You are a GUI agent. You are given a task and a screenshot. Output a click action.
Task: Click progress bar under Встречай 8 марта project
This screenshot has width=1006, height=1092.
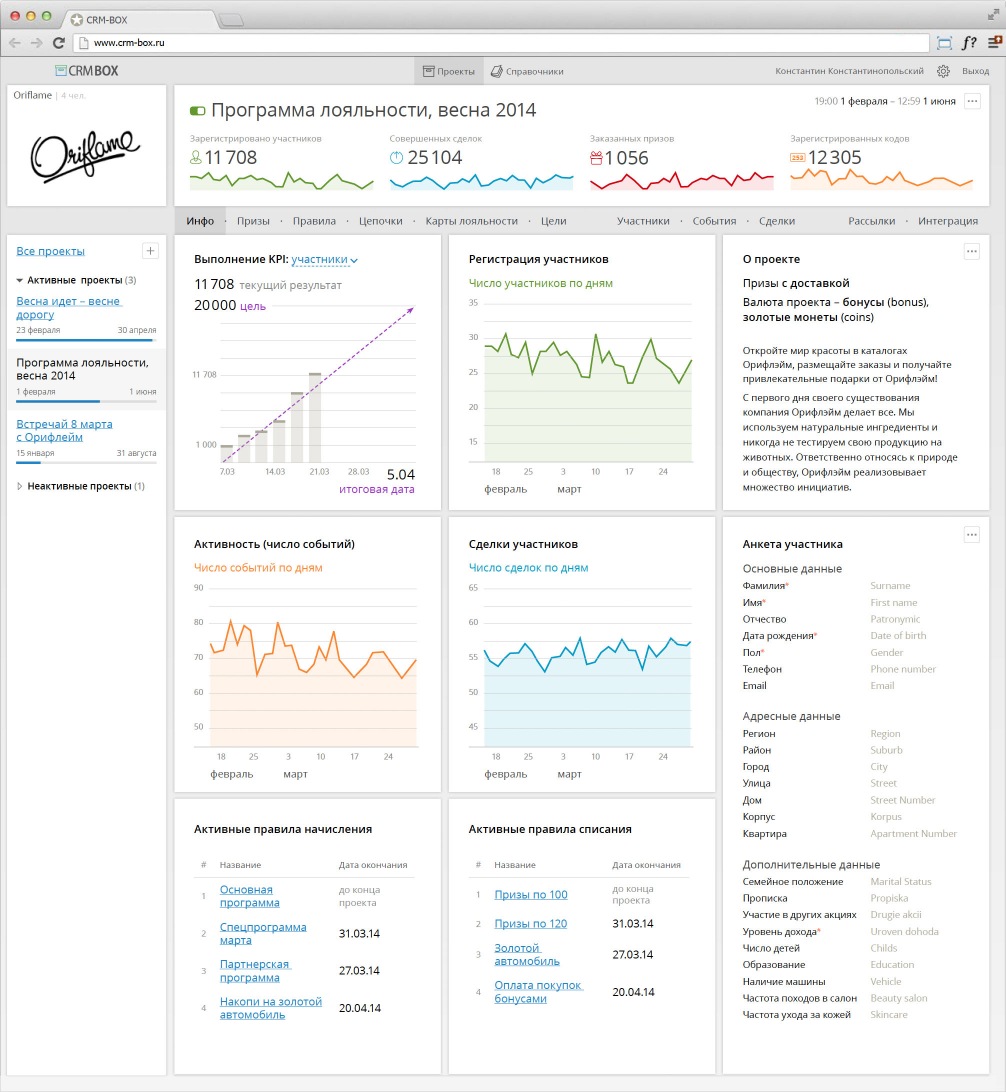coord(86,462)
